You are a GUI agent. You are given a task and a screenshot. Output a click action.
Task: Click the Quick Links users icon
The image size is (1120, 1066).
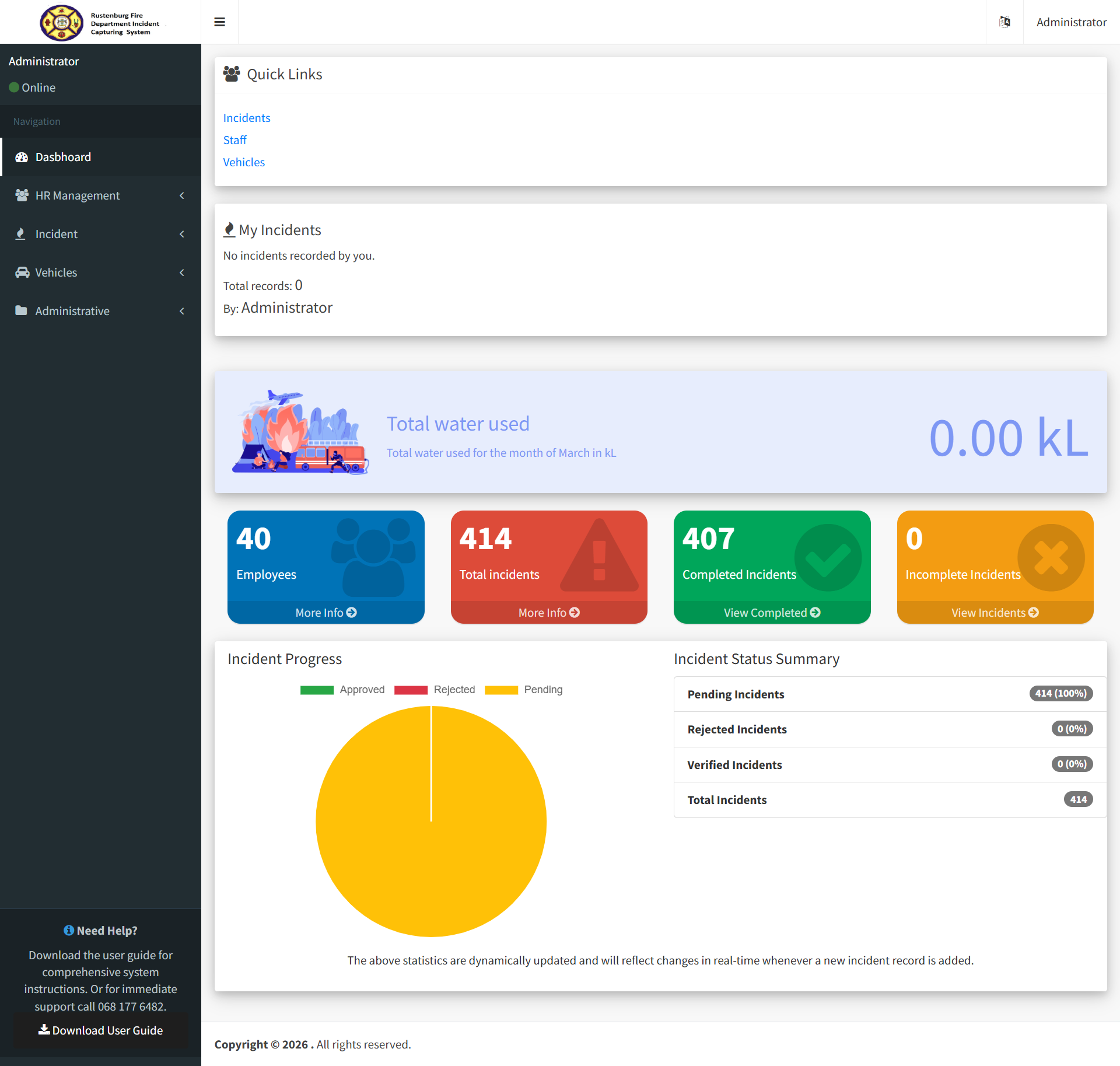pyautogui.click(x=232, y=74)
